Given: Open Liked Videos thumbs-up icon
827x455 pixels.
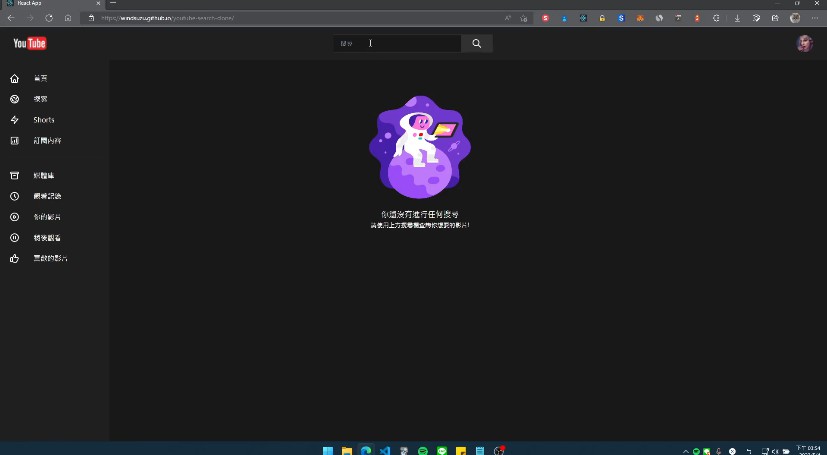Looking at the screenshot, I should [x=14, y=259].
